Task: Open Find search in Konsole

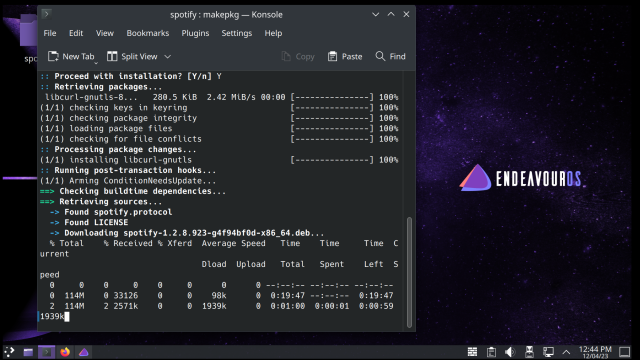Action: (x=391, y=56)
